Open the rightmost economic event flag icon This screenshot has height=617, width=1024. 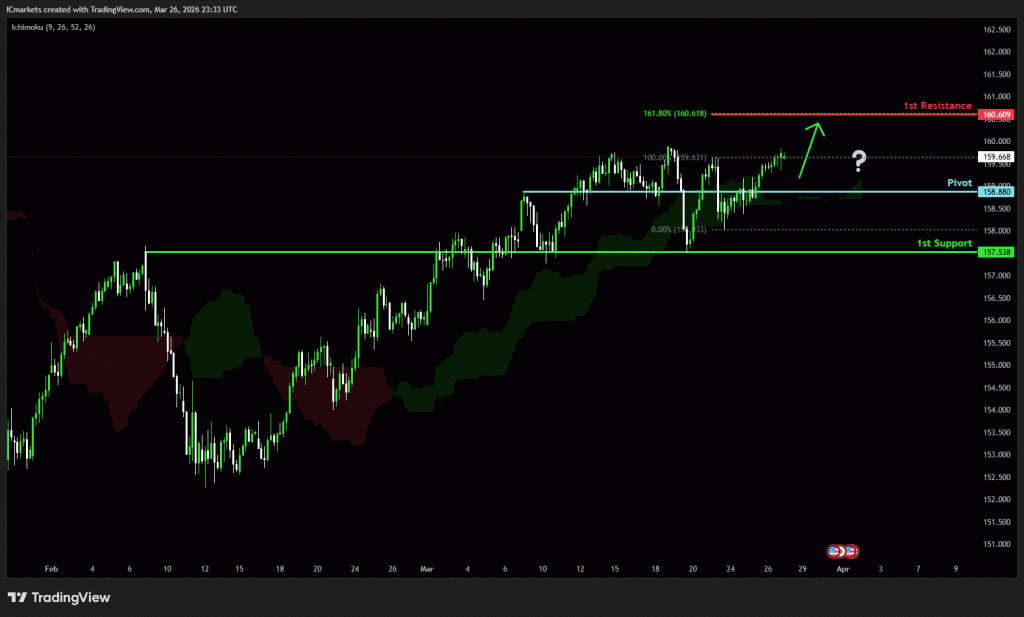coord(852,551)
